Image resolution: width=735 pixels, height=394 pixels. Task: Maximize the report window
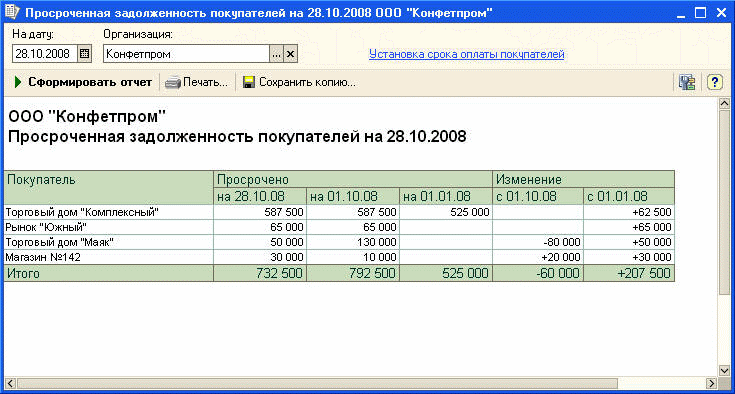tap(700, 13)
